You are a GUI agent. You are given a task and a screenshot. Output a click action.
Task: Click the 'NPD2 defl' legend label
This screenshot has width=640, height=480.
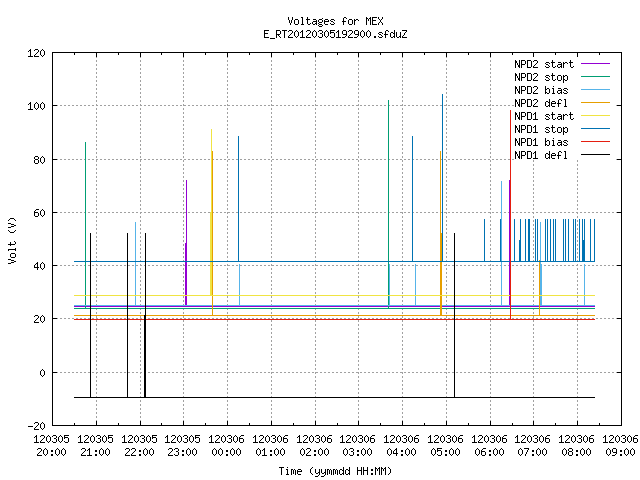[x=541, y=103]
